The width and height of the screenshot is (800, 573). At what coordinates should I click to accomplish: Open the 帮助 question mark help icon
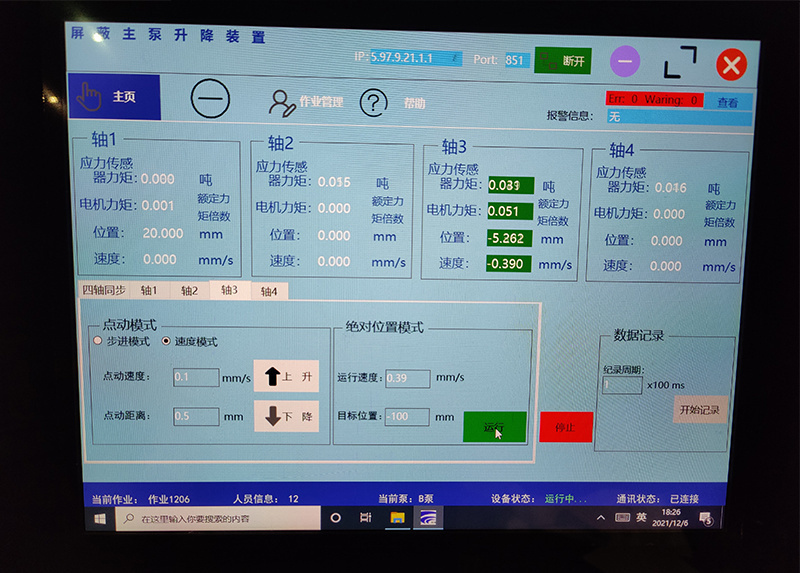click(373, 101)
